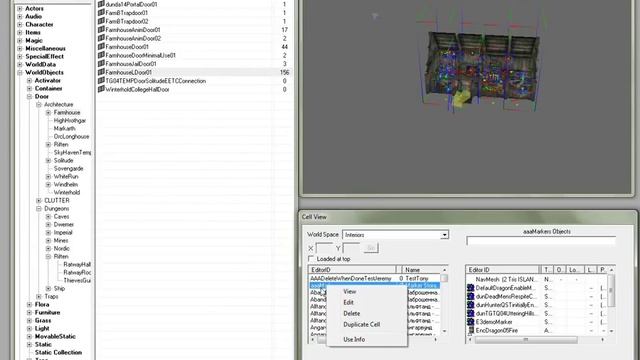Expand the MovableStatic category
Screen dimensions: 640x360
click(29, 337)
